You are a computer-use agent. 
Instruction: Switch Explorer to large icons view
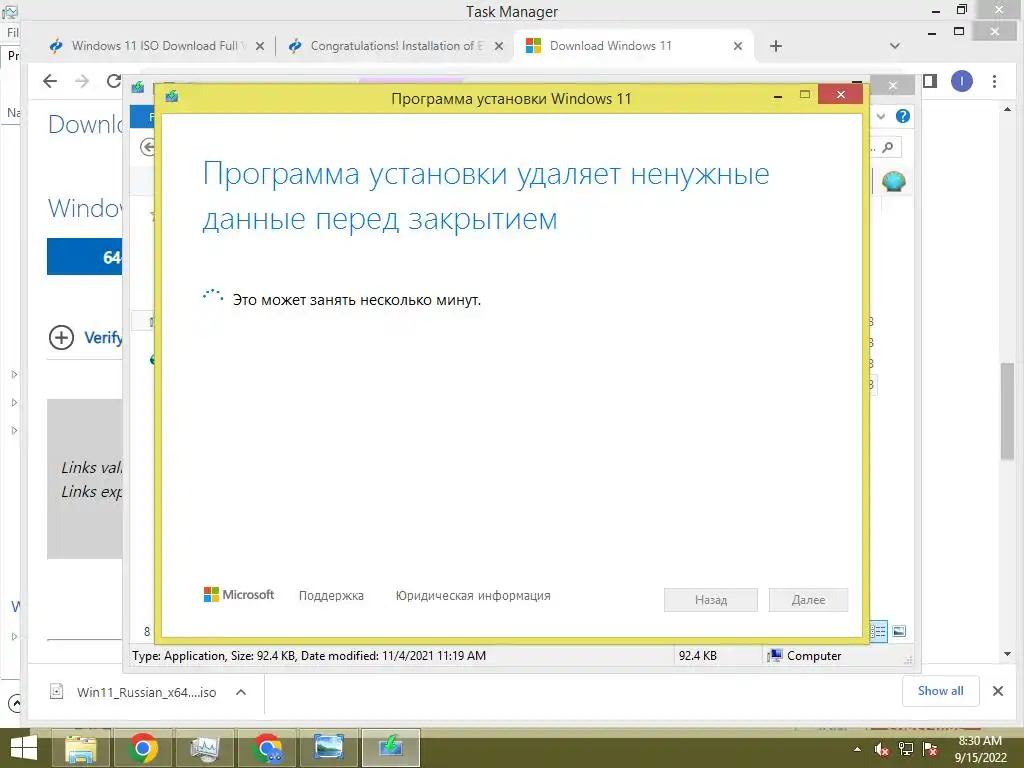pos(899,631)
